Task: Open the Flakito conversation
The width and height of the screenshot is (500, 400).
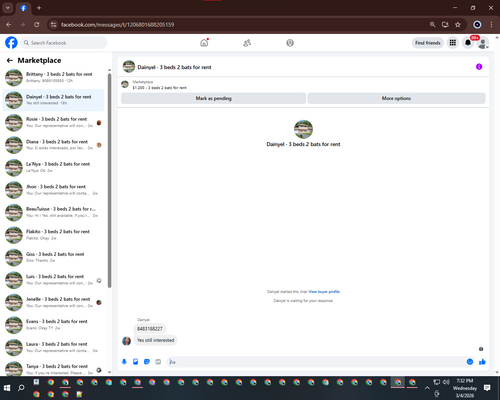Action: [x=53, y=235]
